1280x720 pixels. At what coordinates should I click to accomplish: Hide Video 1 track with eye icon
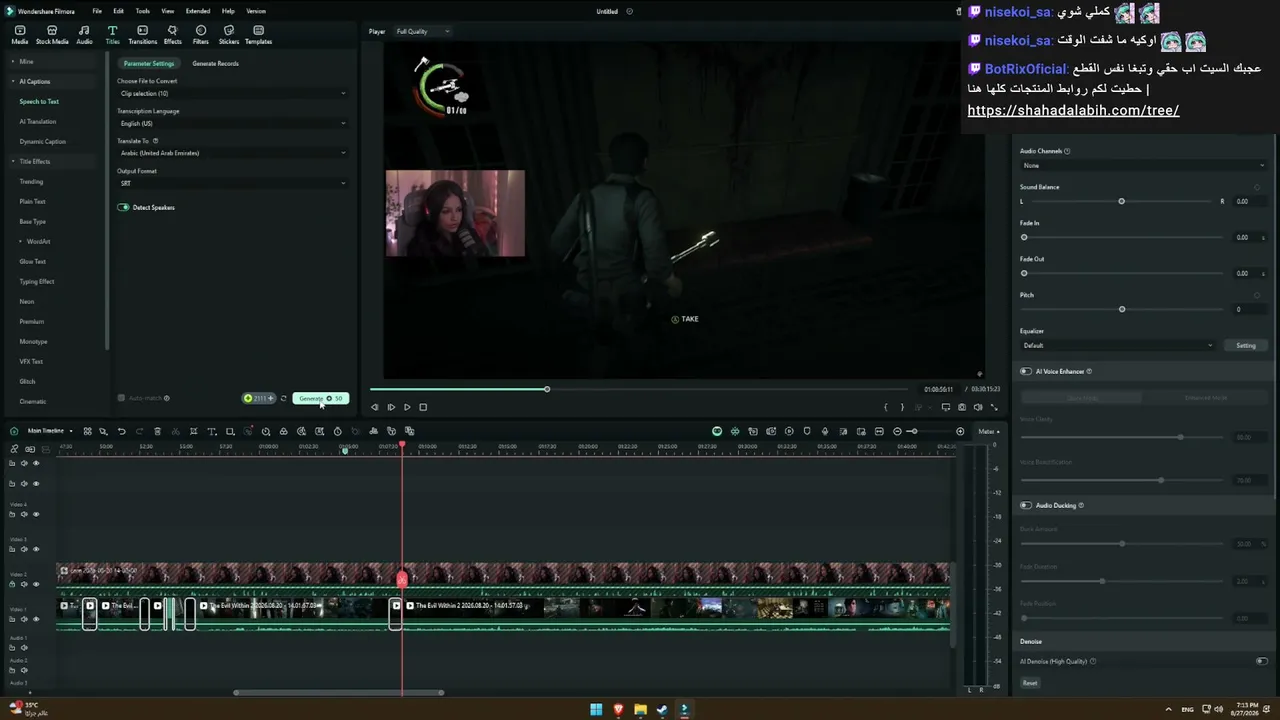pos(36,619)
